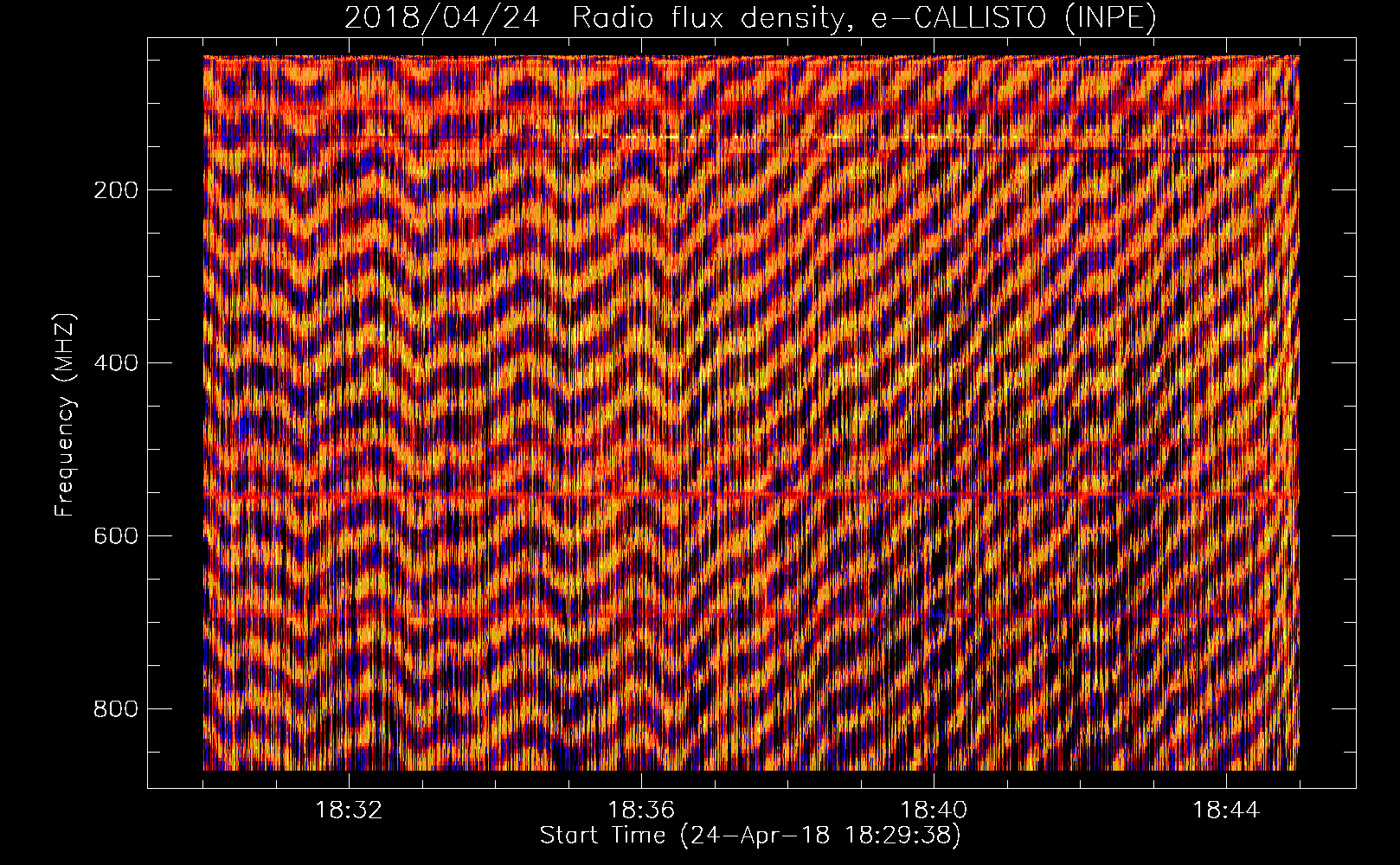Select the 'Frequency (MHZ)' y-axis label
Screen dimensions: 1400x865
65,414
